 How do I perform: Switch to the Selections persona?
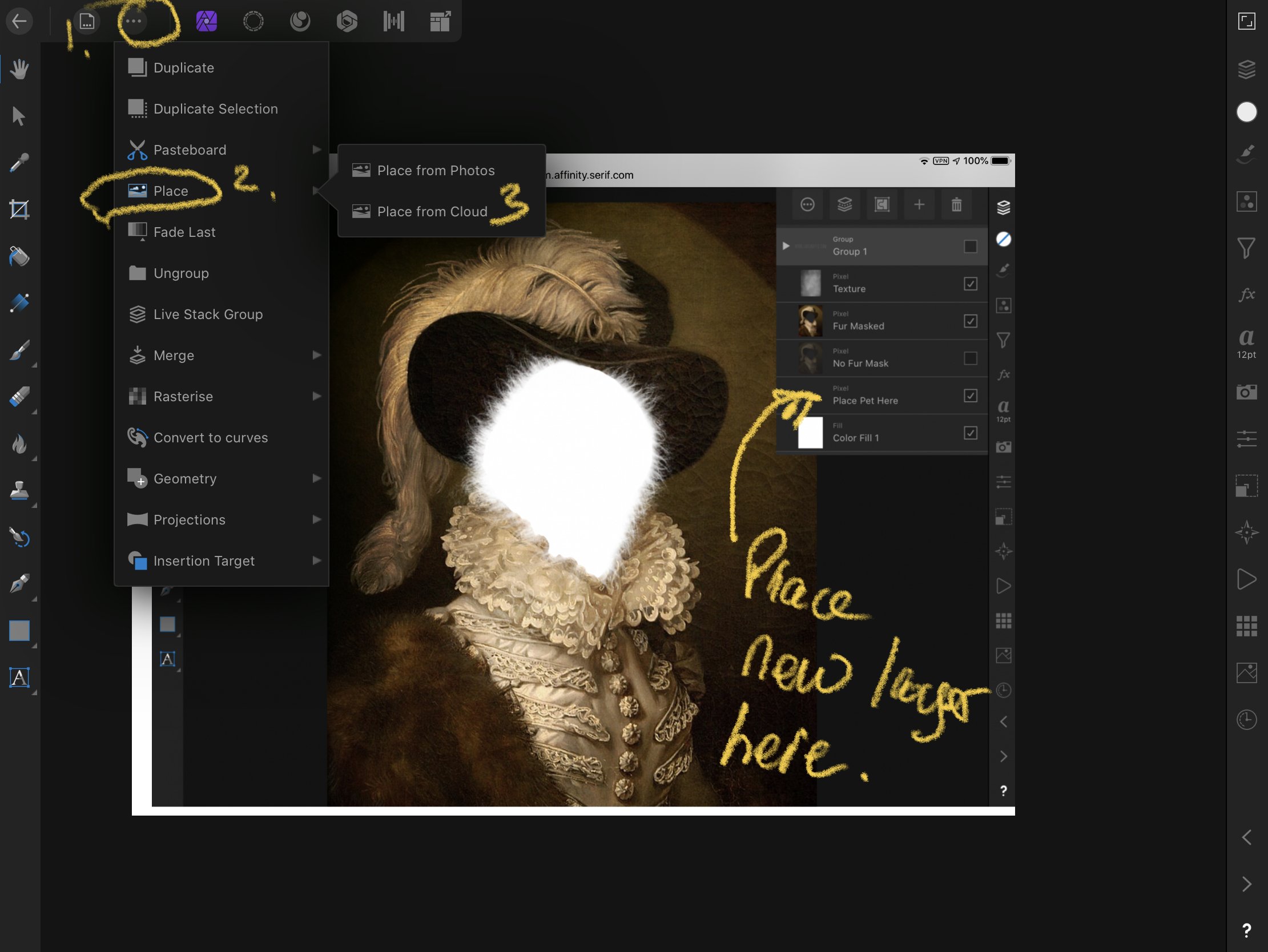point(253,21)
